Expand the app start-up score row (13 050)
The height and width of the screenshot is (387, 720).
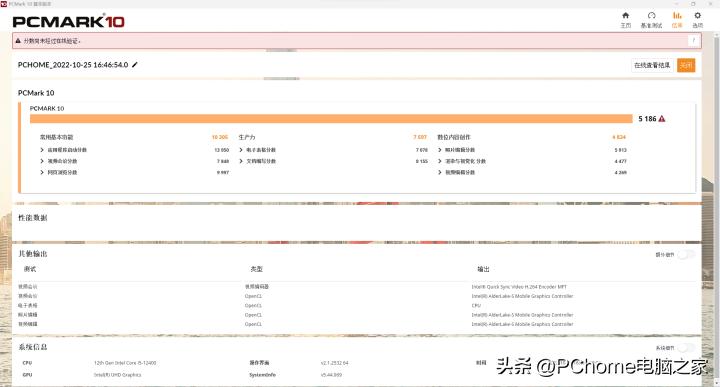tap(42, 150)
